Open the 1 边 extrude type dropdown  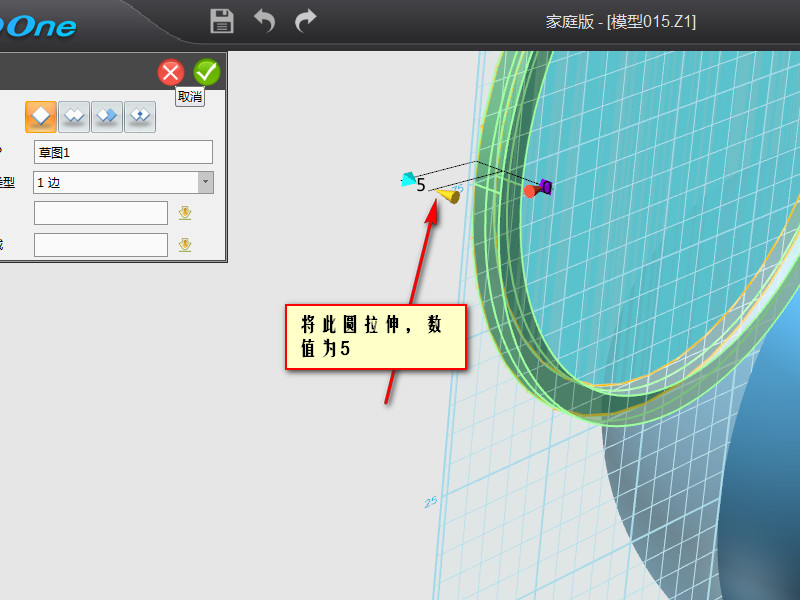pos(115,182)
